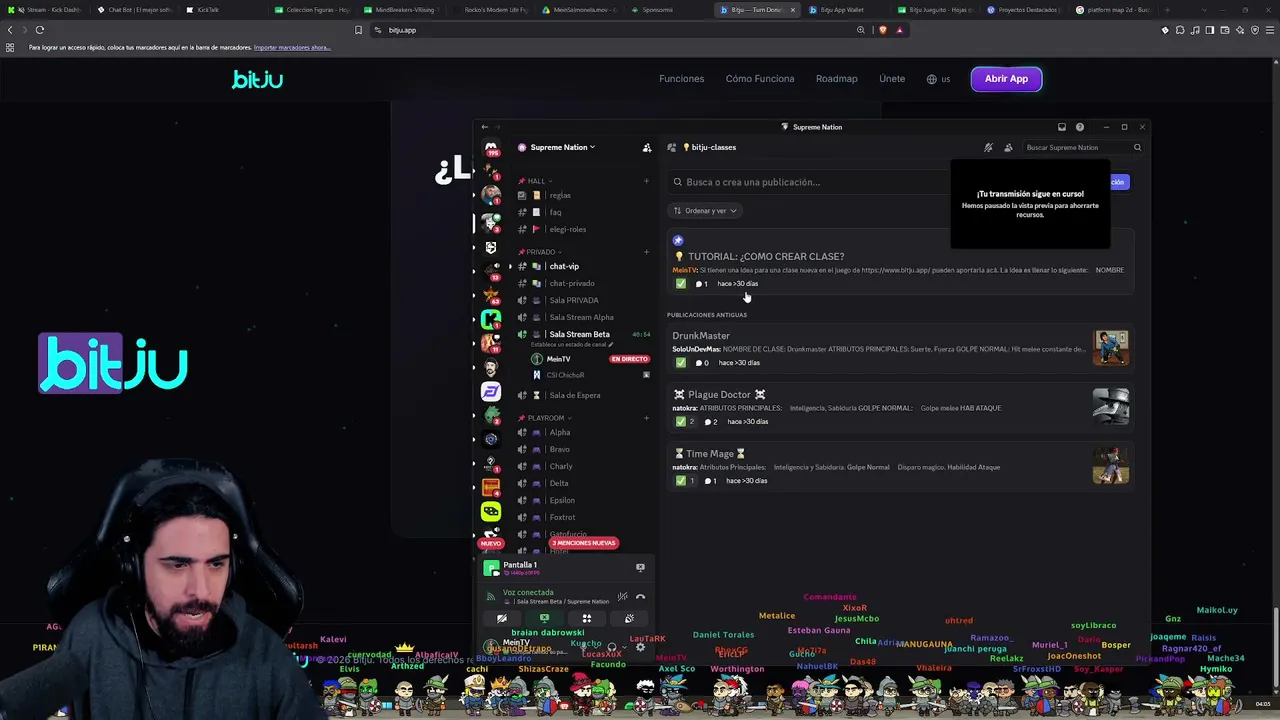Viewport: 1280px width, 720px height.
Task: Click Funciones in Bitju site navigation
Action: click(x=681, y=79)
